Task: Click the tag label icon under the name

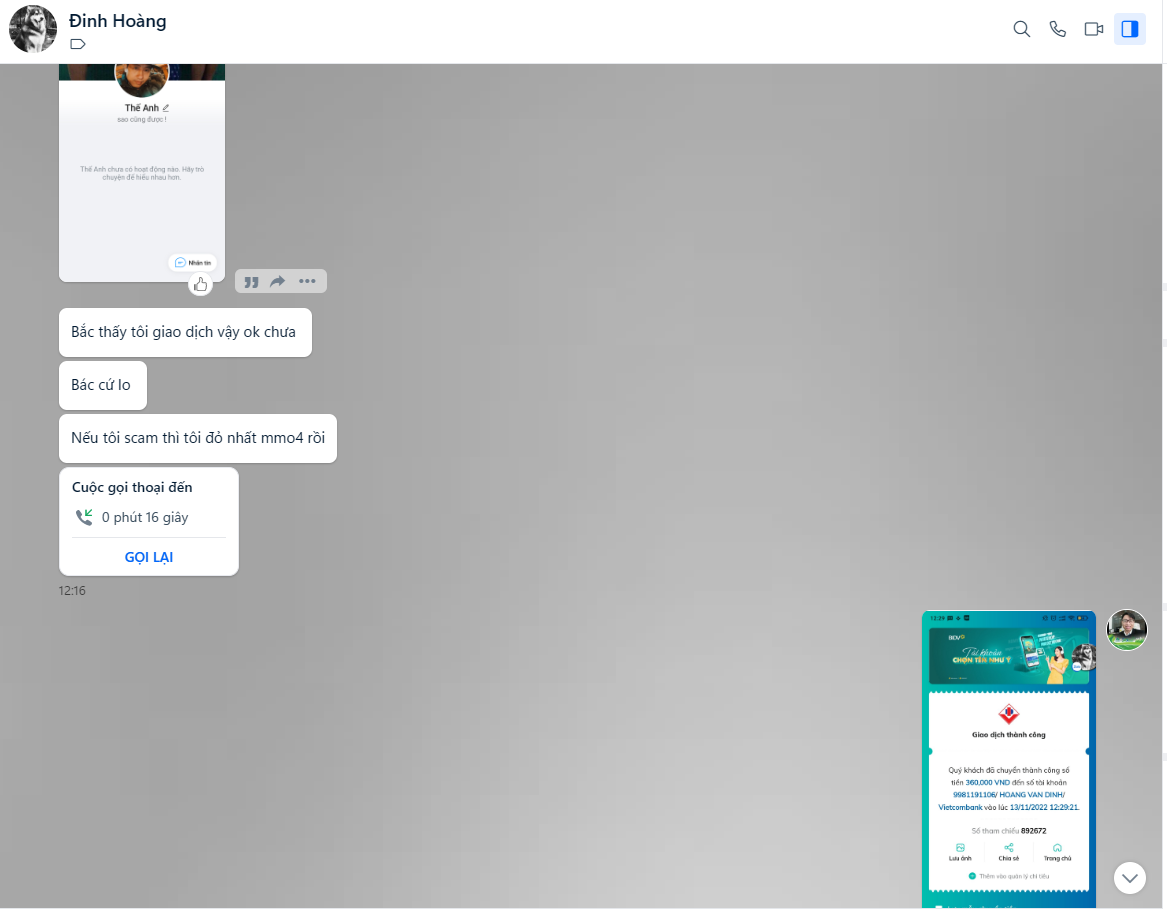Action: coord(77,44)
